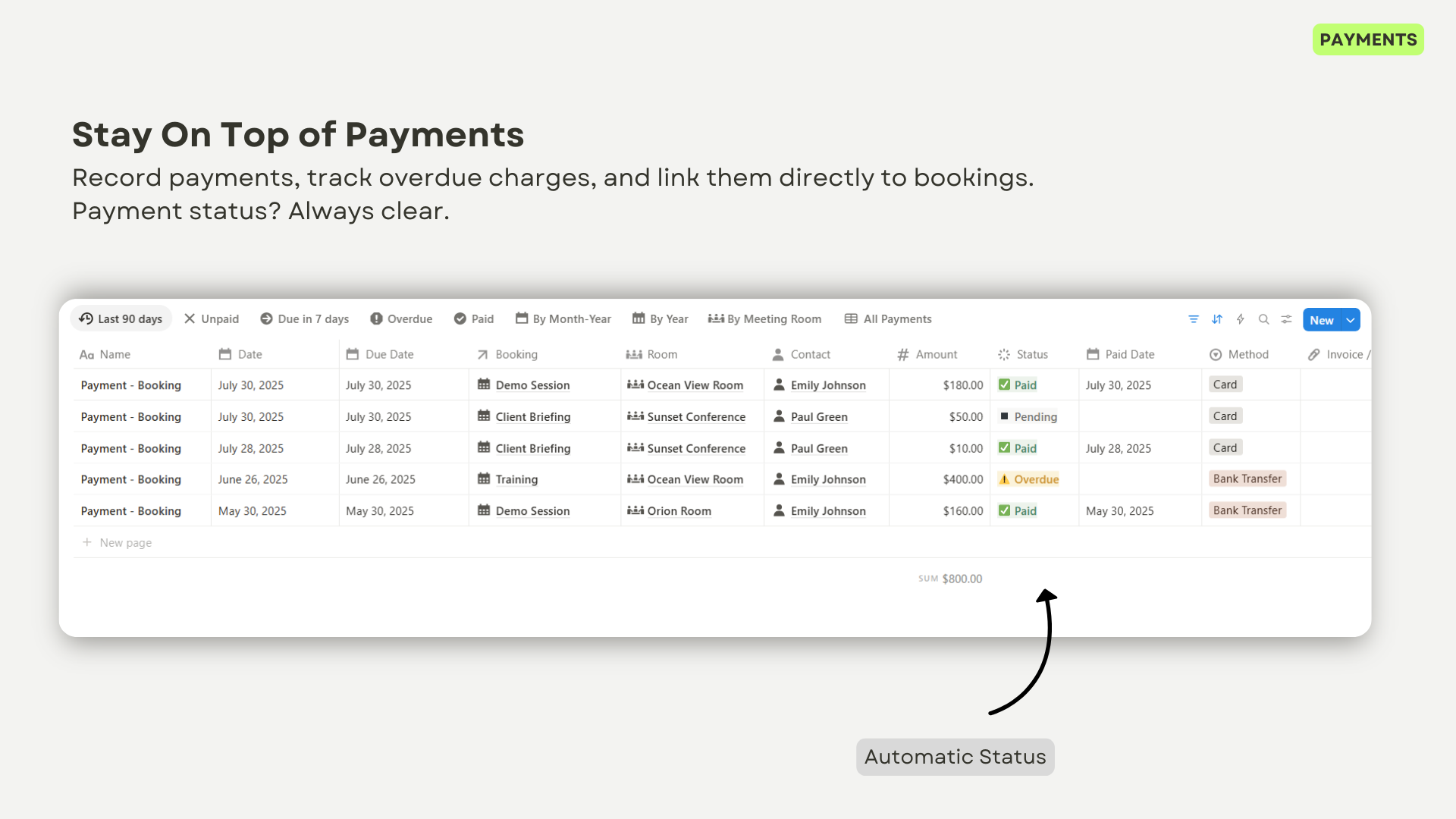Click the Paid Date column header
The width and height of the screenshot is (1456, 819).
[1121, 354]
